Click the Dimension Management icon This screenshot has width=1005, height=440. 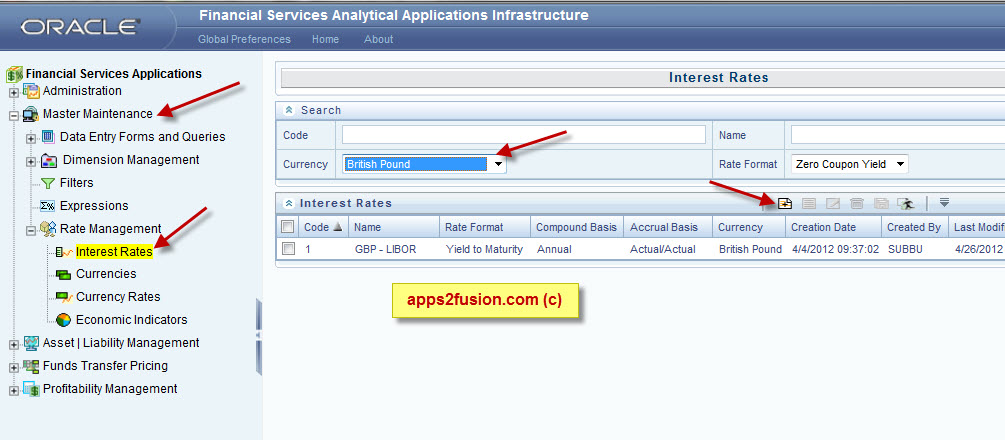pos(49,160)
